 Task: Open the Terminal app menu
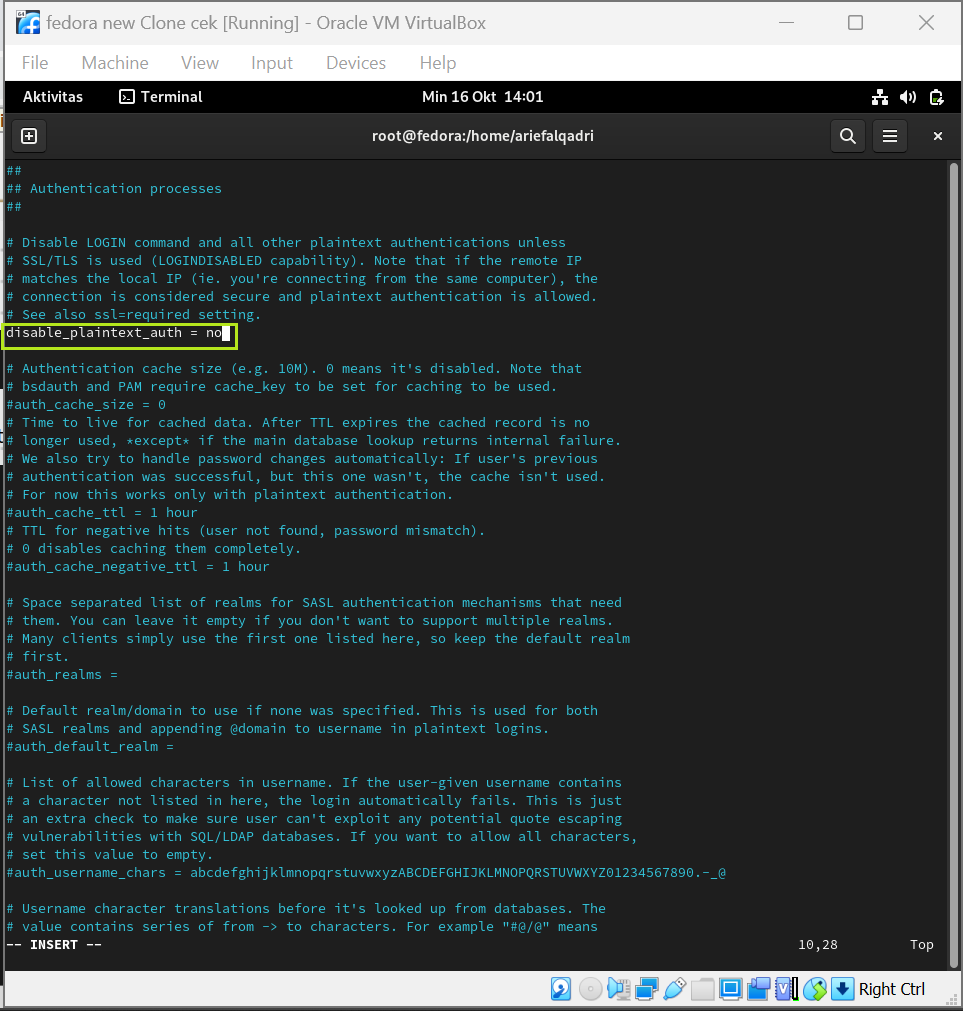pos(161,97)
